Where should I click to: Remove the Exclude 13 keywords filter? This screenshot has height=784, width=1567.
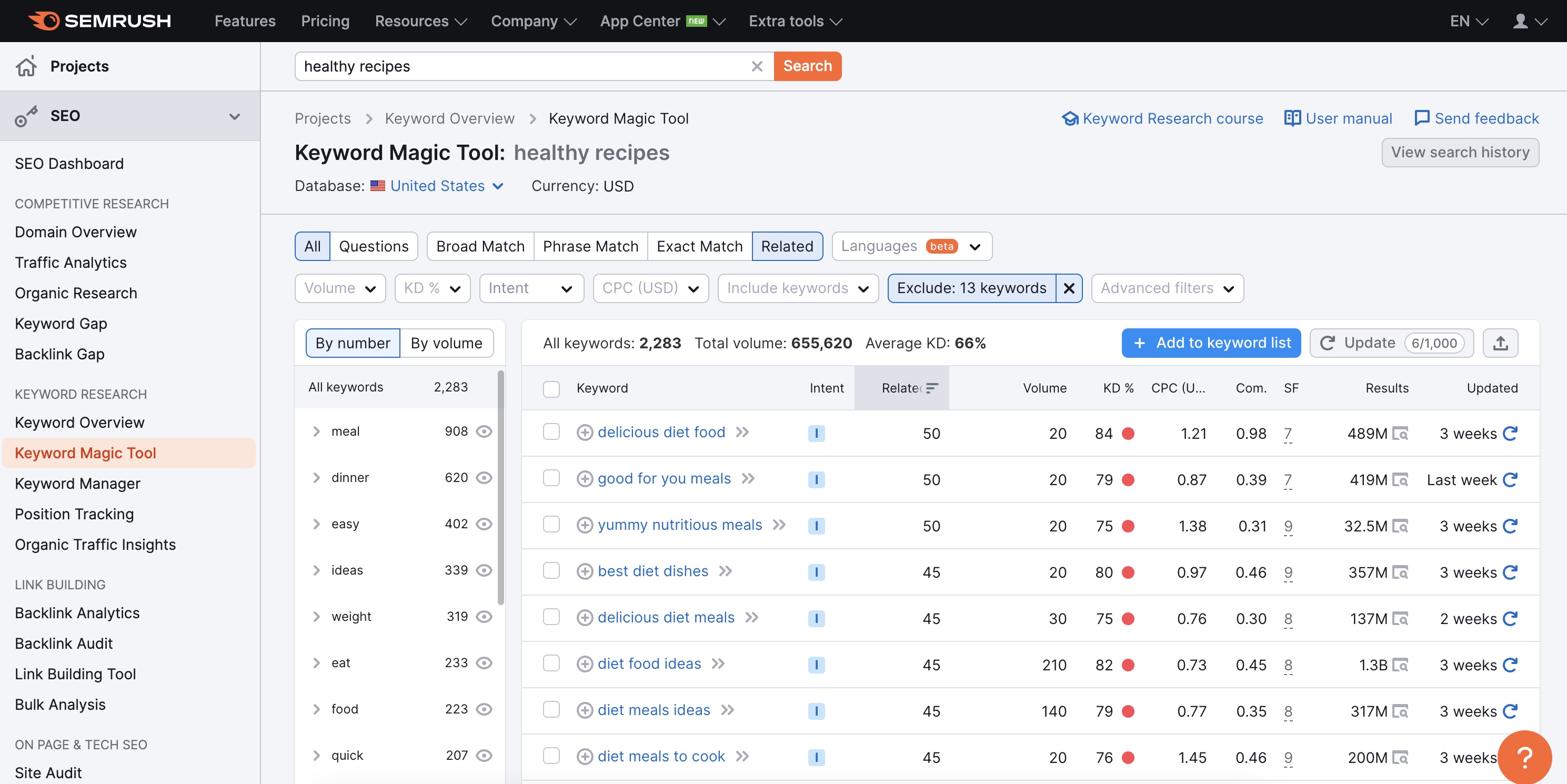pos(1069,288)
